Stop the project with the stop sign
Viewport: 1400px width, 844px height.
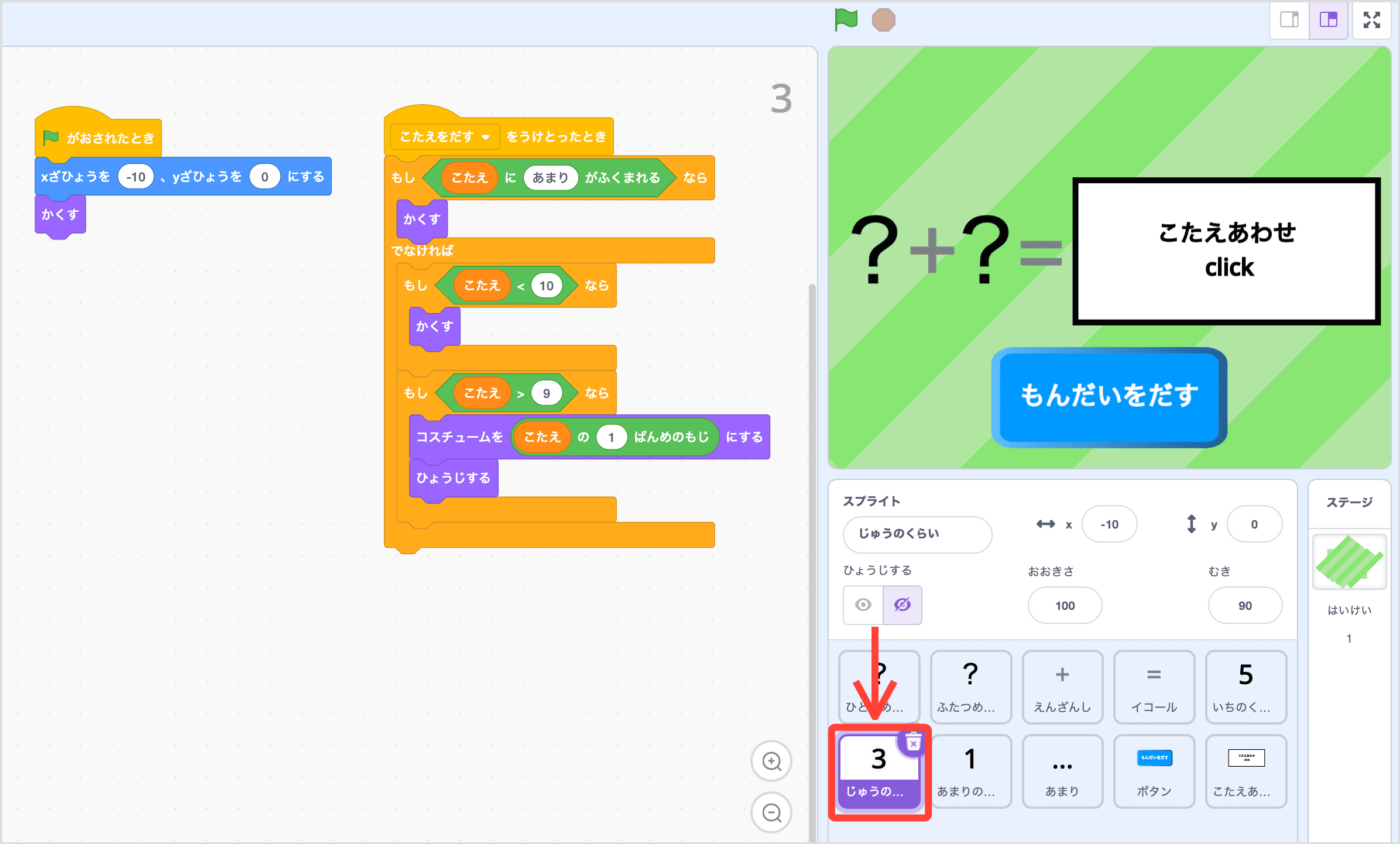[x=884, y=19]
